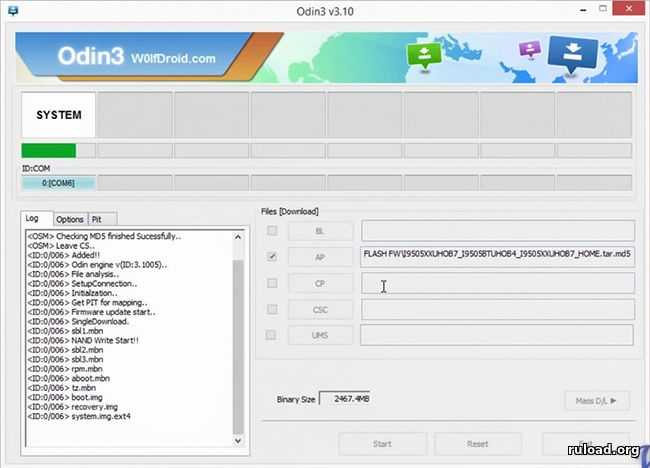Viewport: 650px width, 468px height.
Task: Click the Start button
Action: pos(382,444)
